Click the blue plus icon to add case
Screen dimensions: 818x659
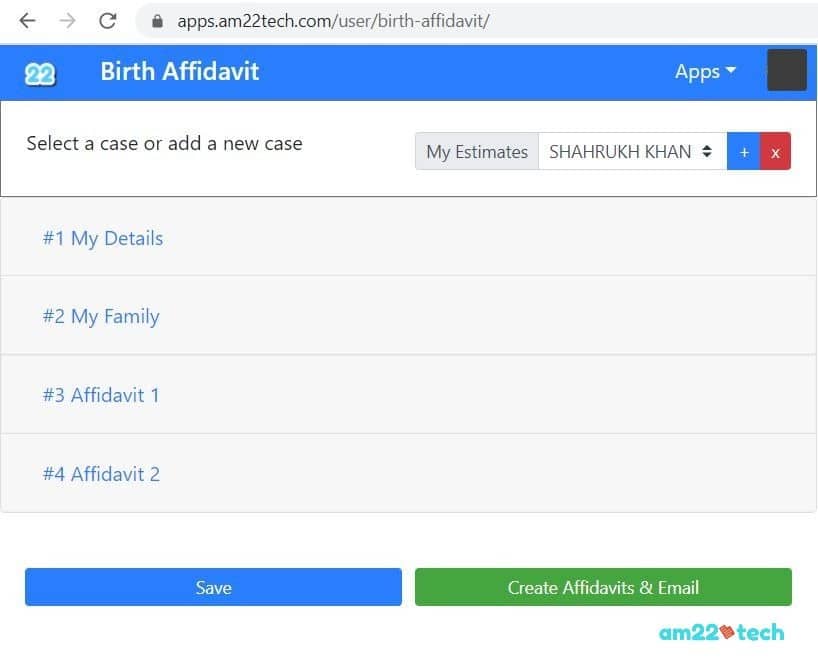coord(744,151)
